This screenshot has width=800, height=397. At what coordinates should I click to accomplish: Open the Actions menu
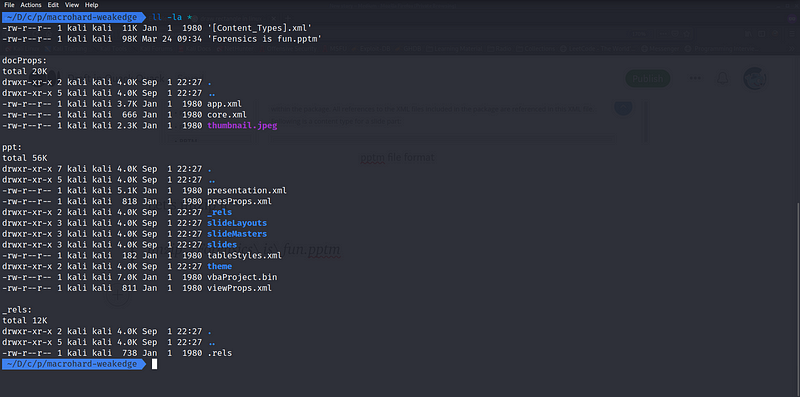click(x=31, y=5)
